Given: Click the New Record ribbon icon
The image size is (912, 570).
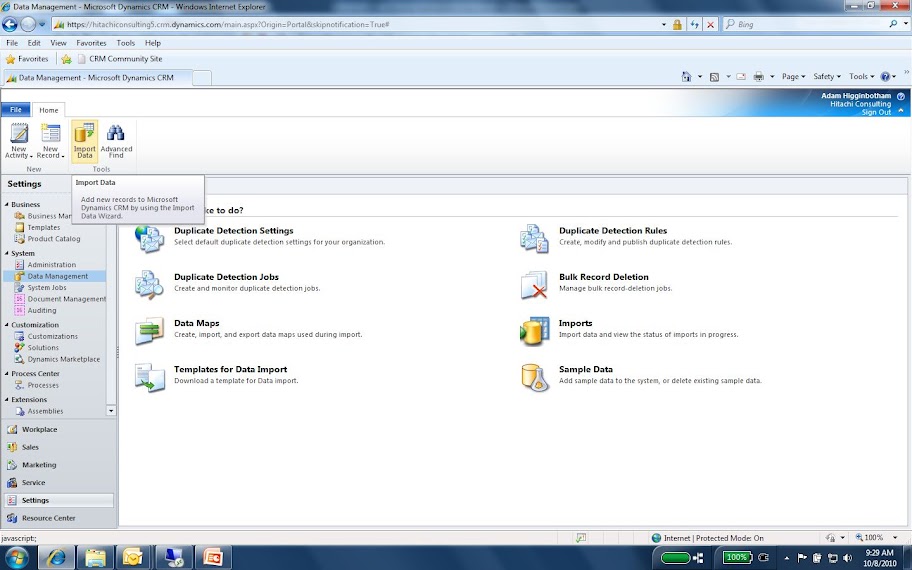Looking at the screenshot, I should click(51, 133).
